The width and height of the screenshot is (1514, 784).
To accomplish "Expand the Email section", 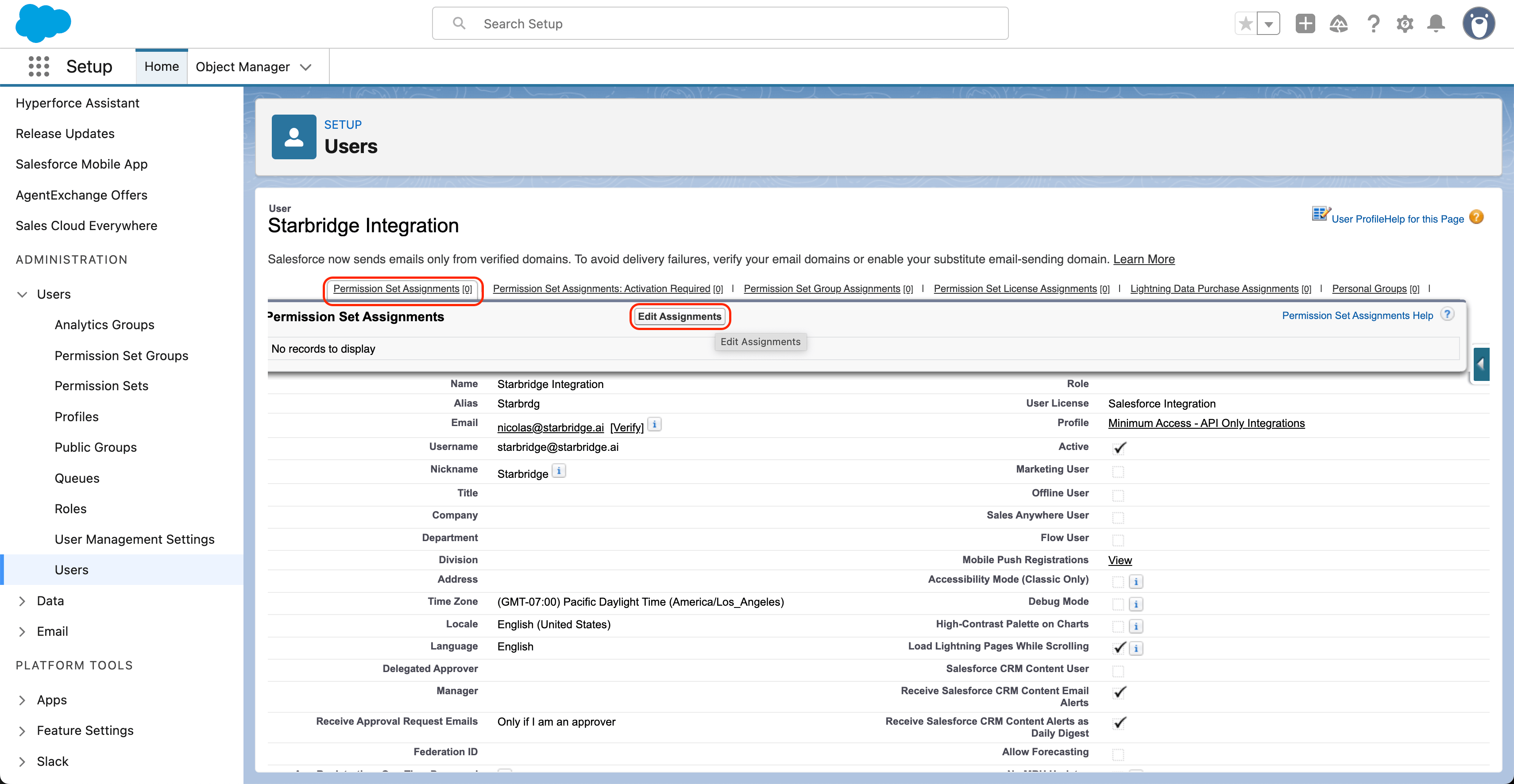I will [x=22, y=631].
